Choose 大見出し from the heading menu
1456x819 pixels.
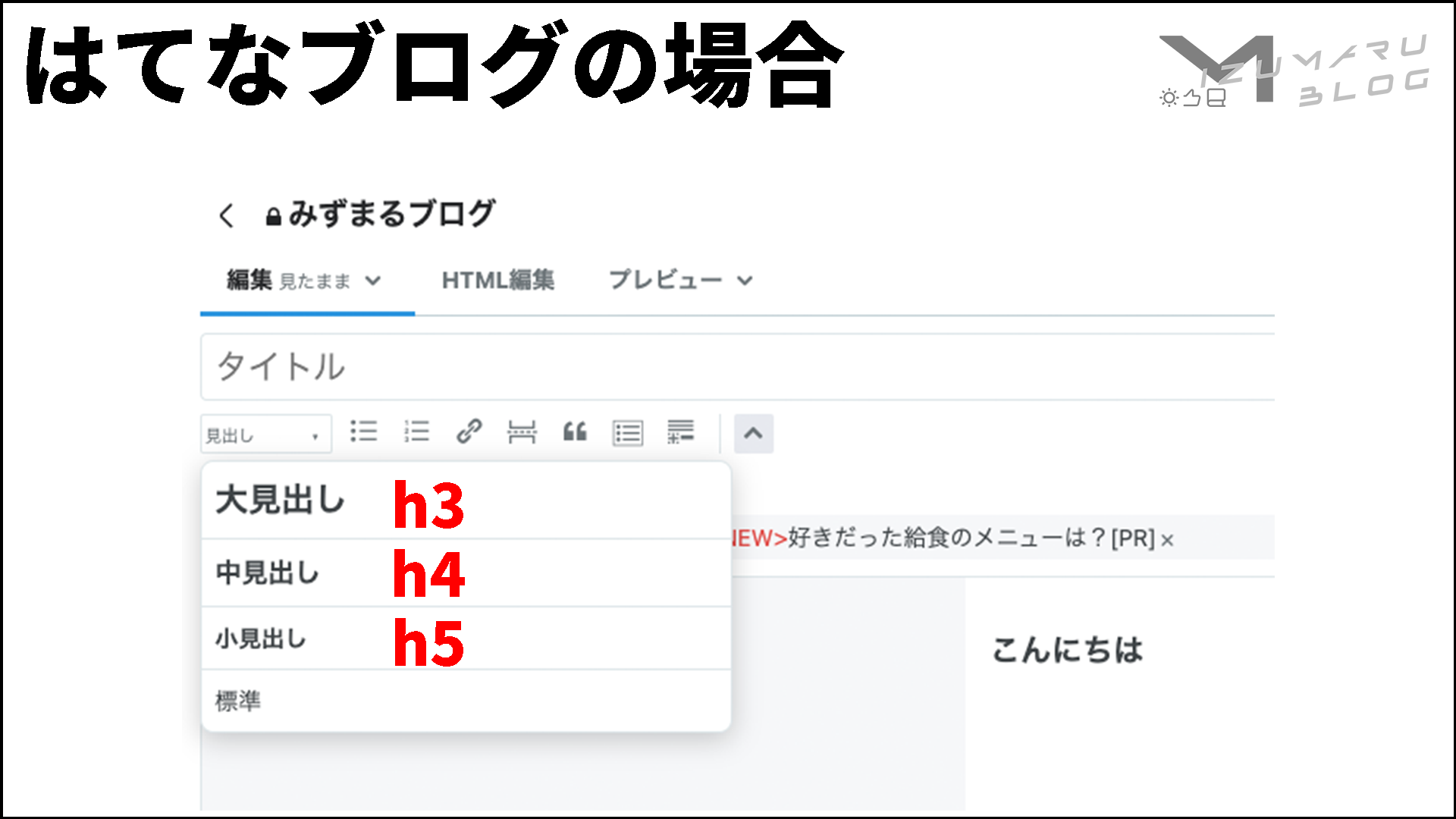(466, 500)
